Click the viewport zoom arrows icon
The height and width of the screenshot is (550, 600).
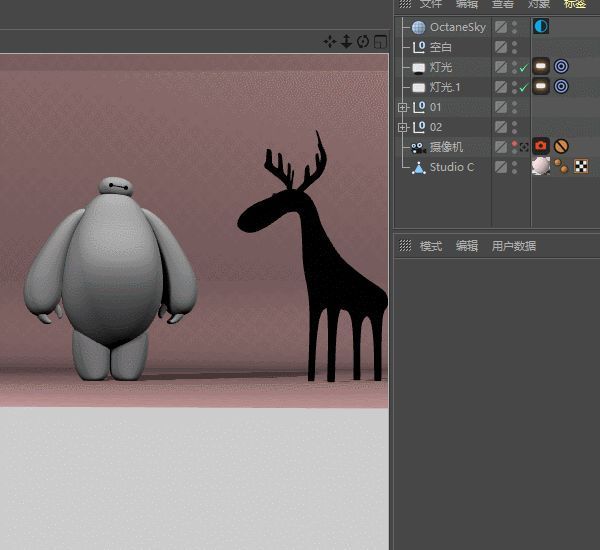(346, 41)
